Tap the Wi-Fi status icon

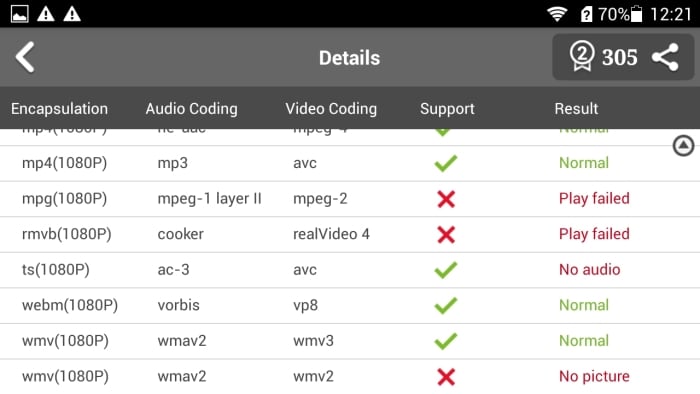point(557,14)
